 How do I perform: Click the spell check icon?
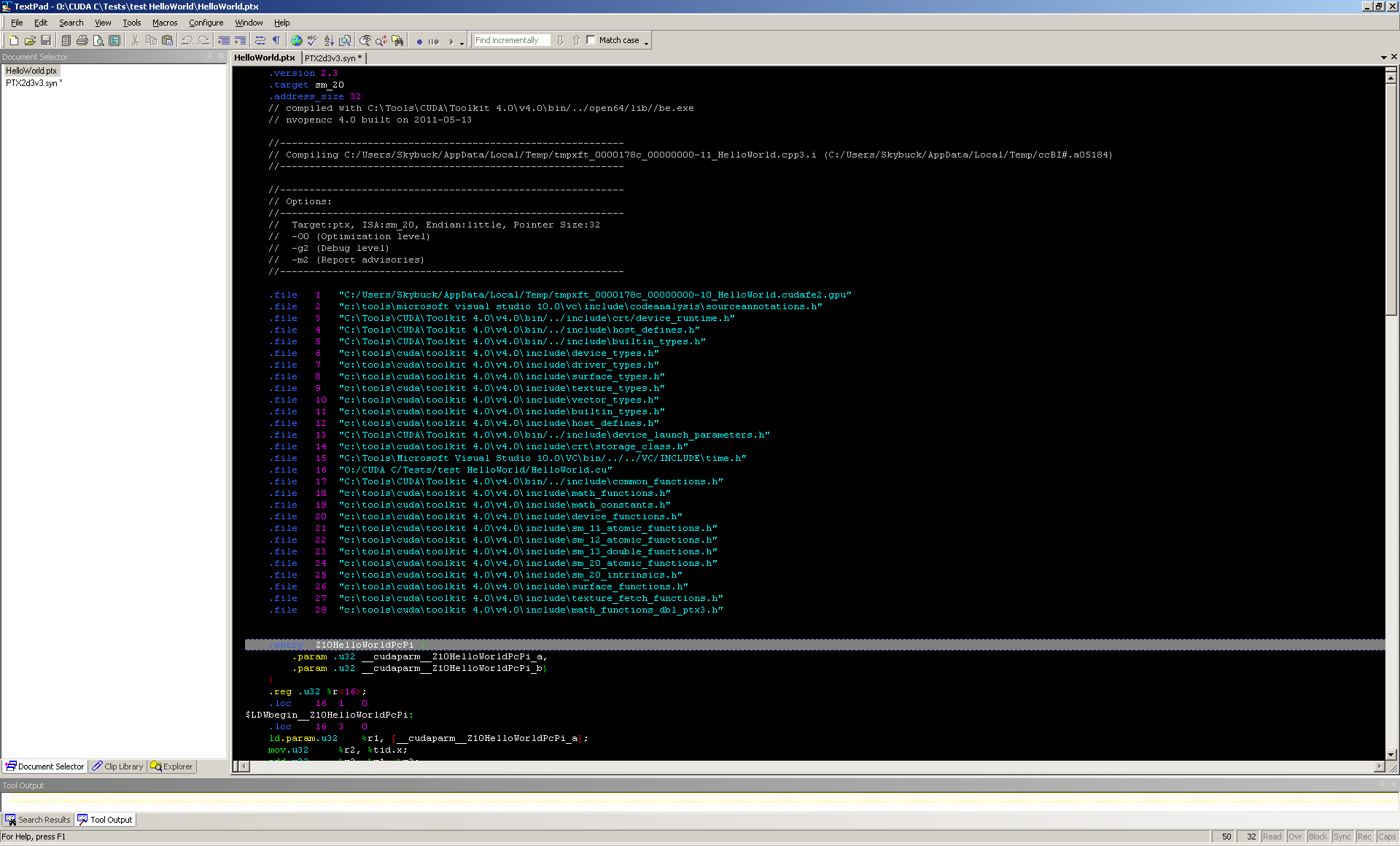coord(313,41)
